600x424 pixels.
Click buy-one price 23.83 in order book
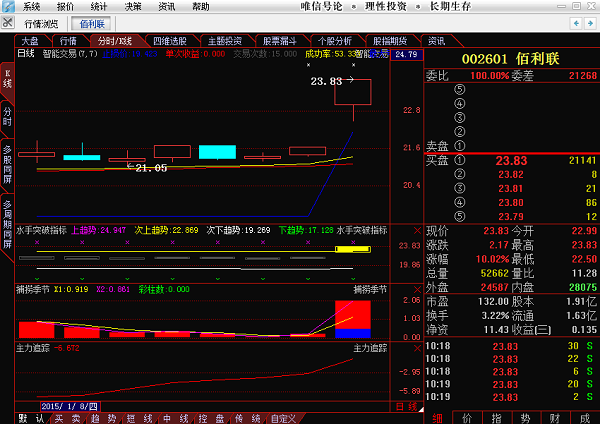[x=511, y=161]
